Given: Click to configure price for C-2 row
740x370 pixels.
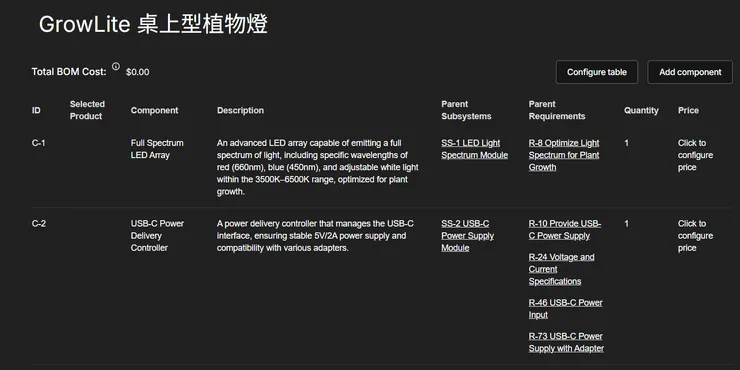Looking at the screenshot, I should point(695,235).
